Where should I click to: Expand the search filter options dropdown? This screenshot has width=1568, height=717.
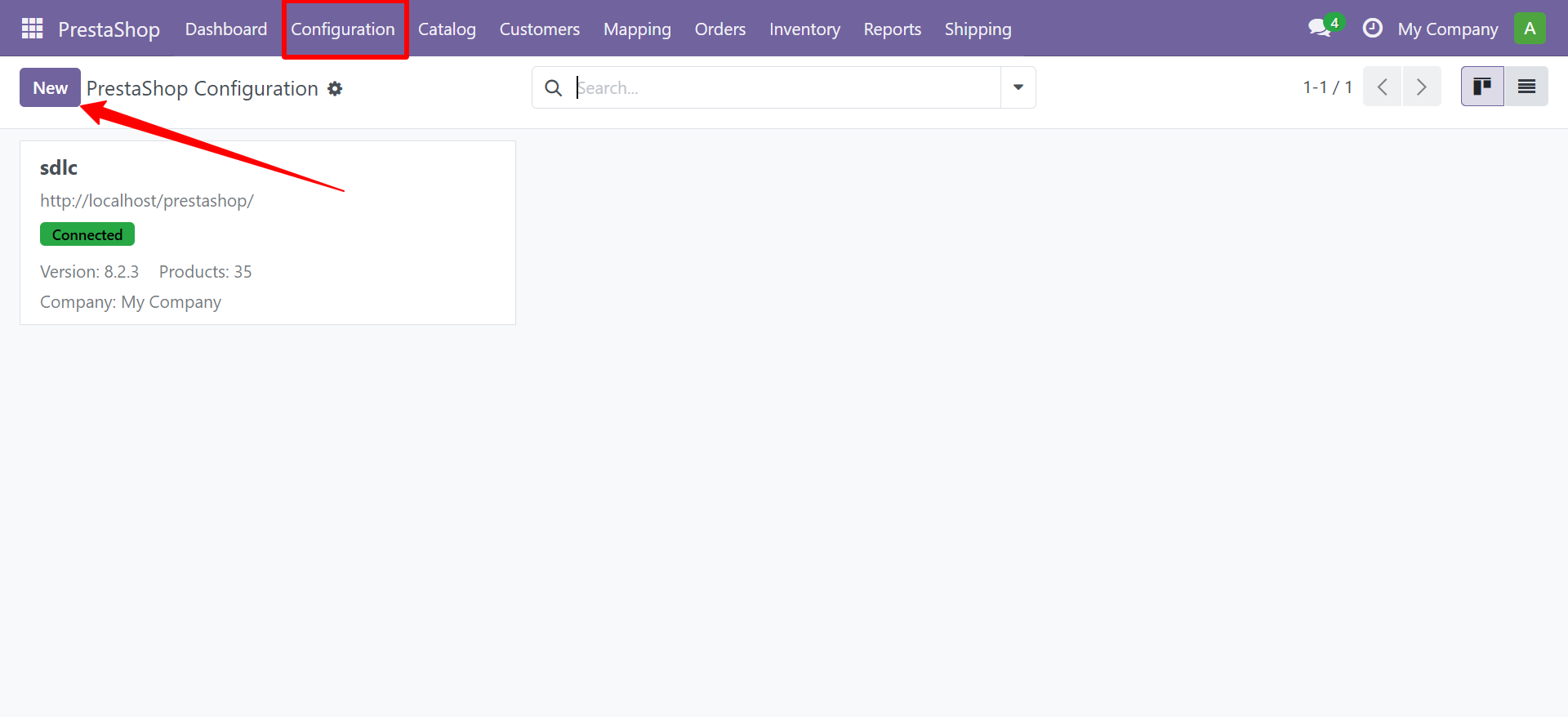coord(1018,87)
